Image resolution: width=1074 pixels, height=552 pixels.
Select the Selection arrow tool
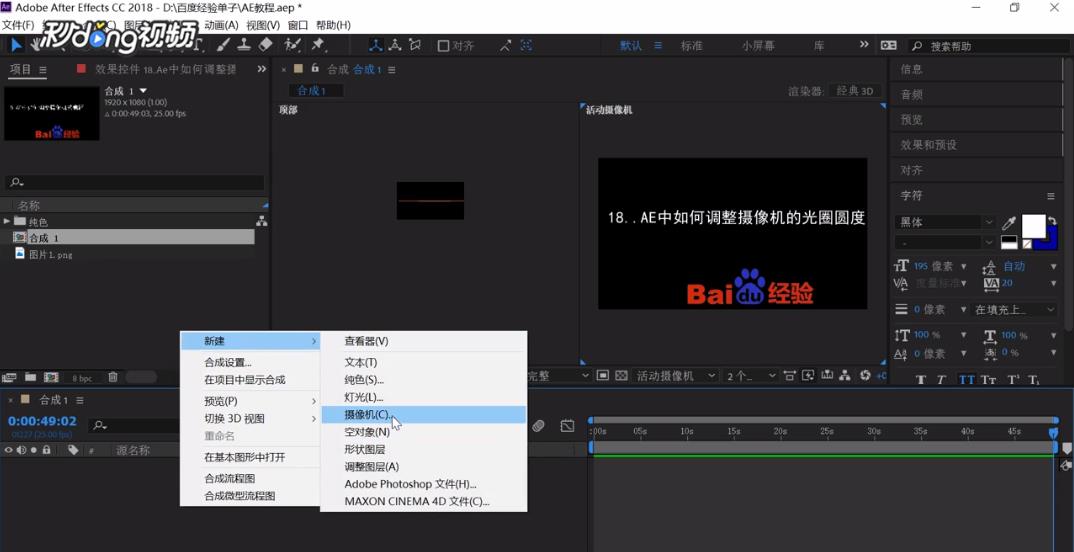pyautogui.click(x=16, y=45)
